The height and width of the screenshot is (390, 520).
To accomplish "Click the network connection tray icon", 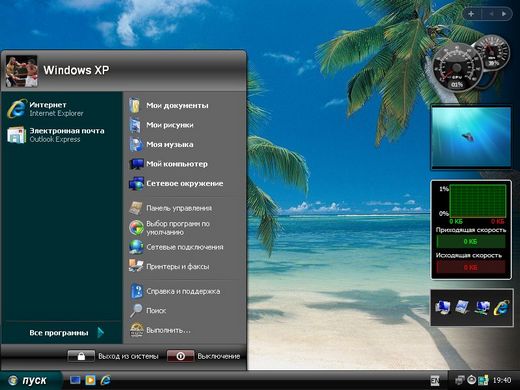I will point(460,380).
